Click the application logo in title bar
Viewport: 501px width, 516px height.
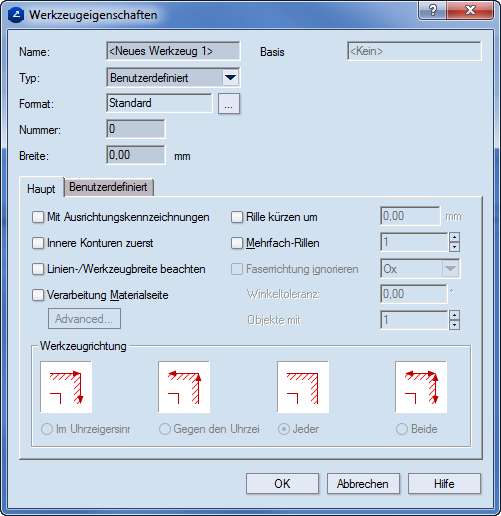[x=16, y=15]
